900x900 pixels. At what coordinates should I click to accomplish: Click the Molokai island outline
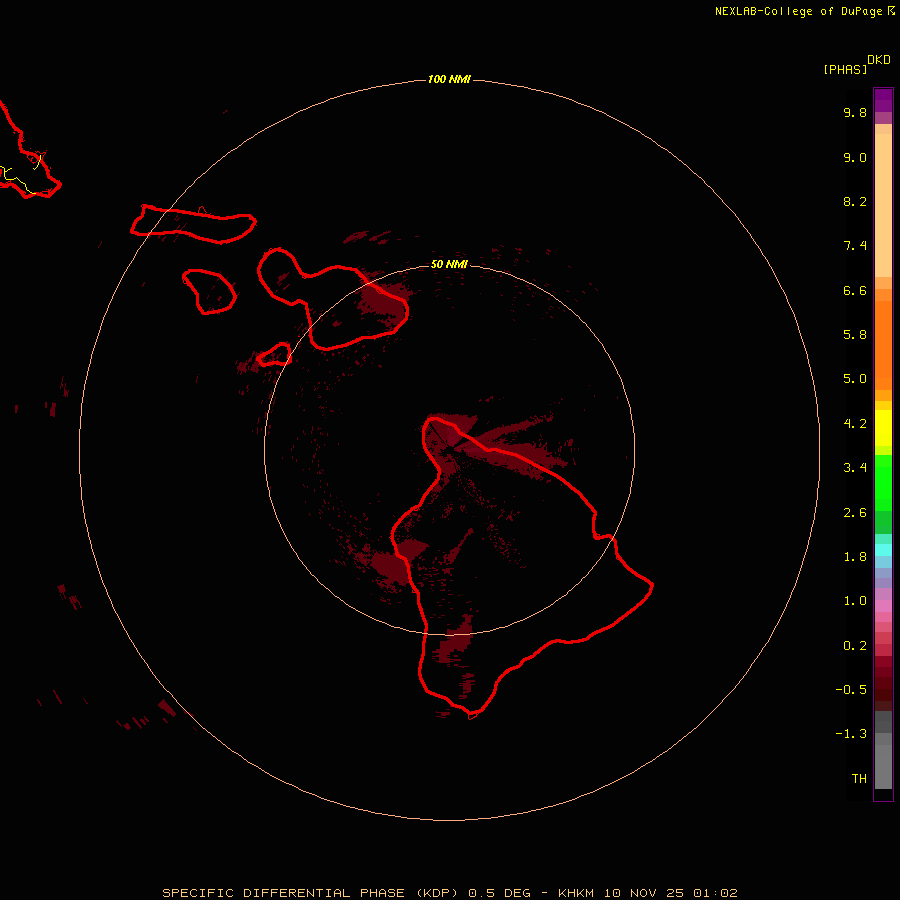193,224
